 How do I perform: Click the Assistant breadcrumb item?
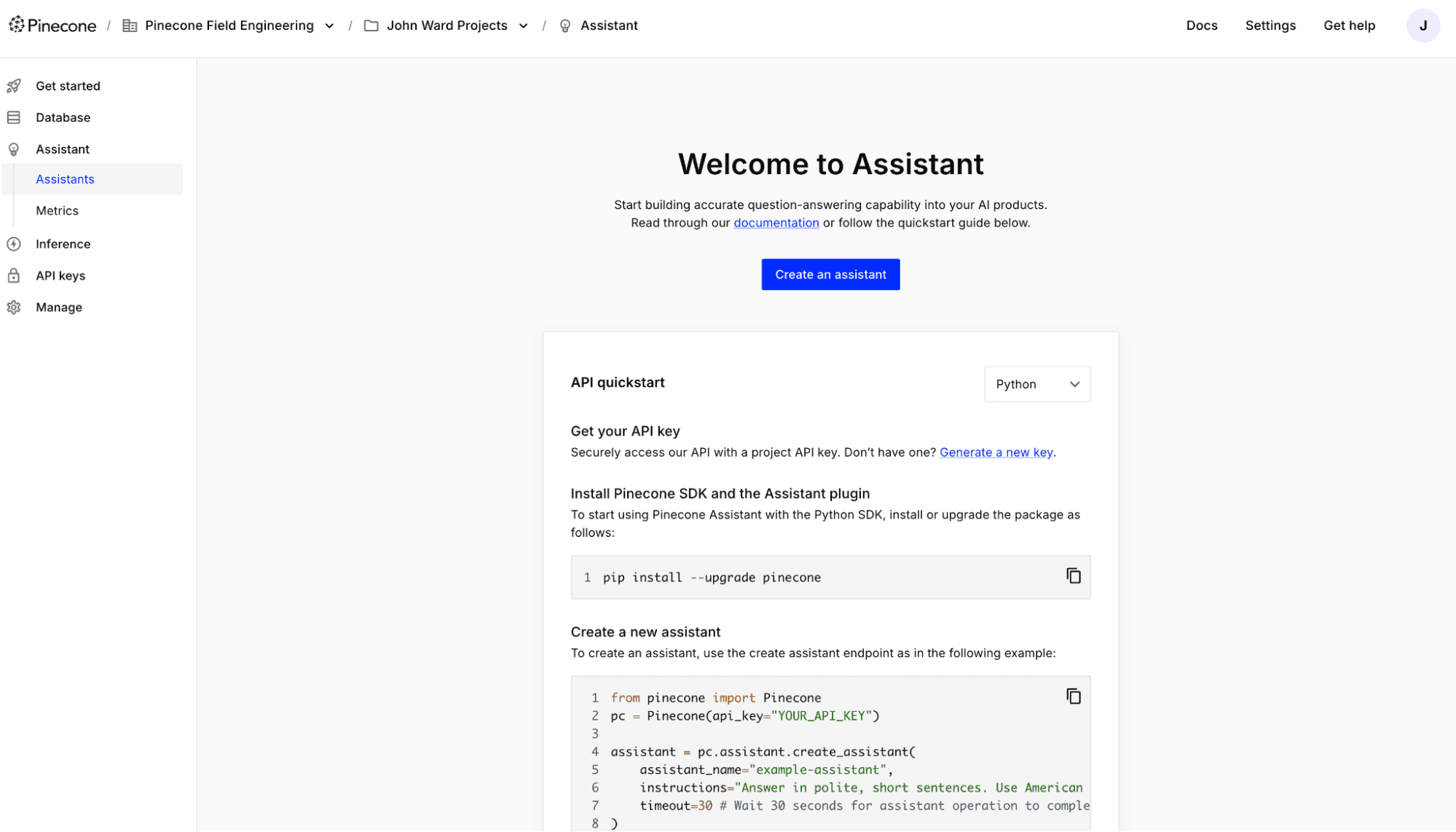608,25
